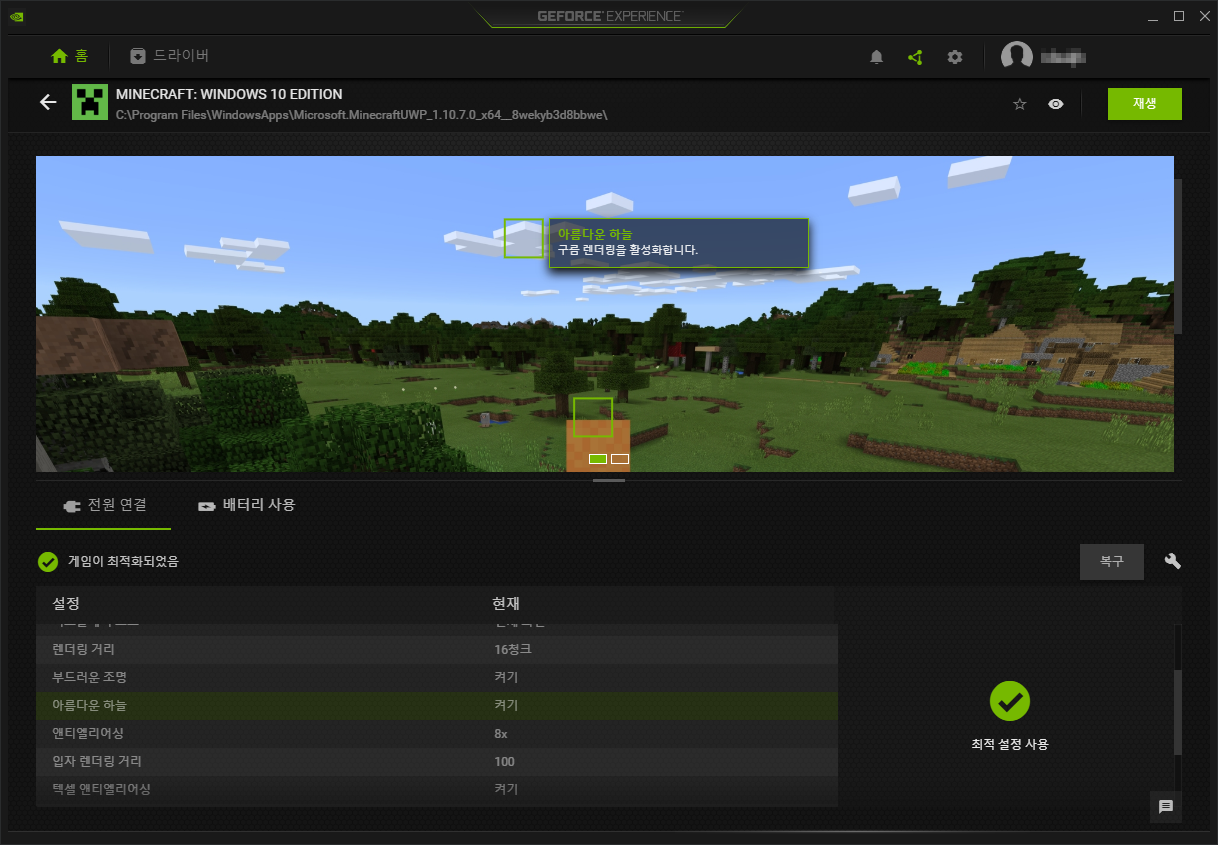The height and width of the screenshot is (845, 1218).
Task: Click the 입자 렌더링 거리 row
Action: 436,761
